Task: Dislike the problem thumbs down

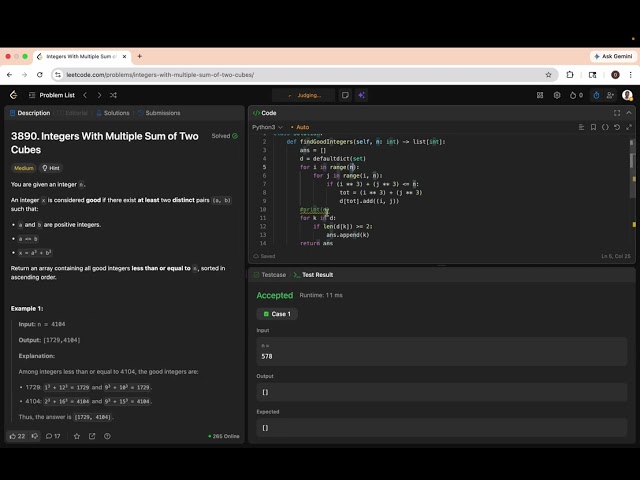Action: click(35, 436)
